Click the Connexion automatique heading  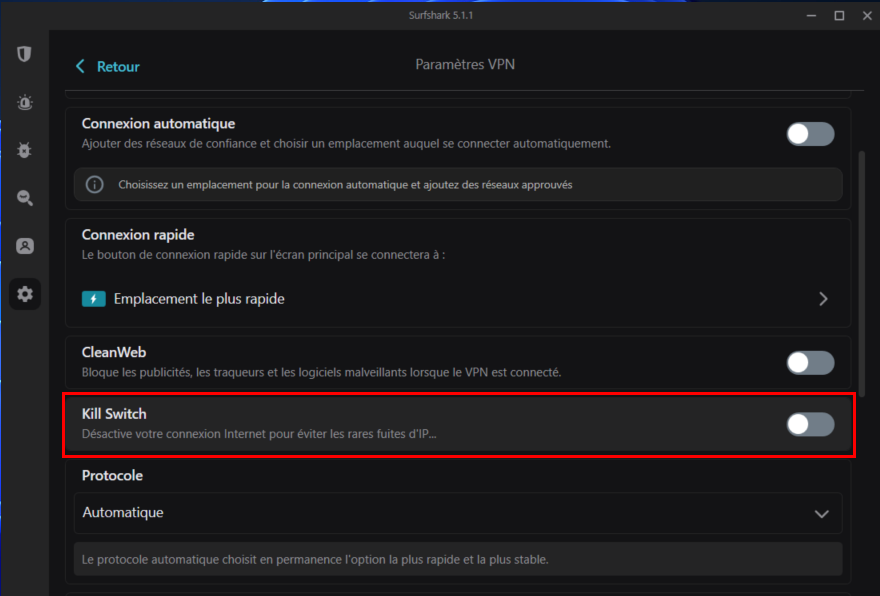158,123
